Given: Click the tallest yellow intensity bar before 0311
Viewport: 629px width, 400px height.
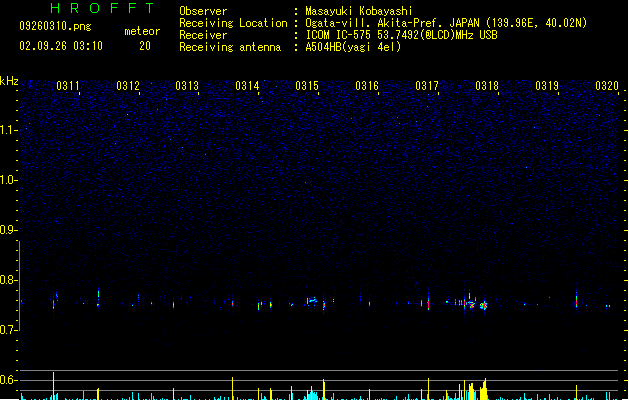Looking at the screenshot, I should [53, 386].
